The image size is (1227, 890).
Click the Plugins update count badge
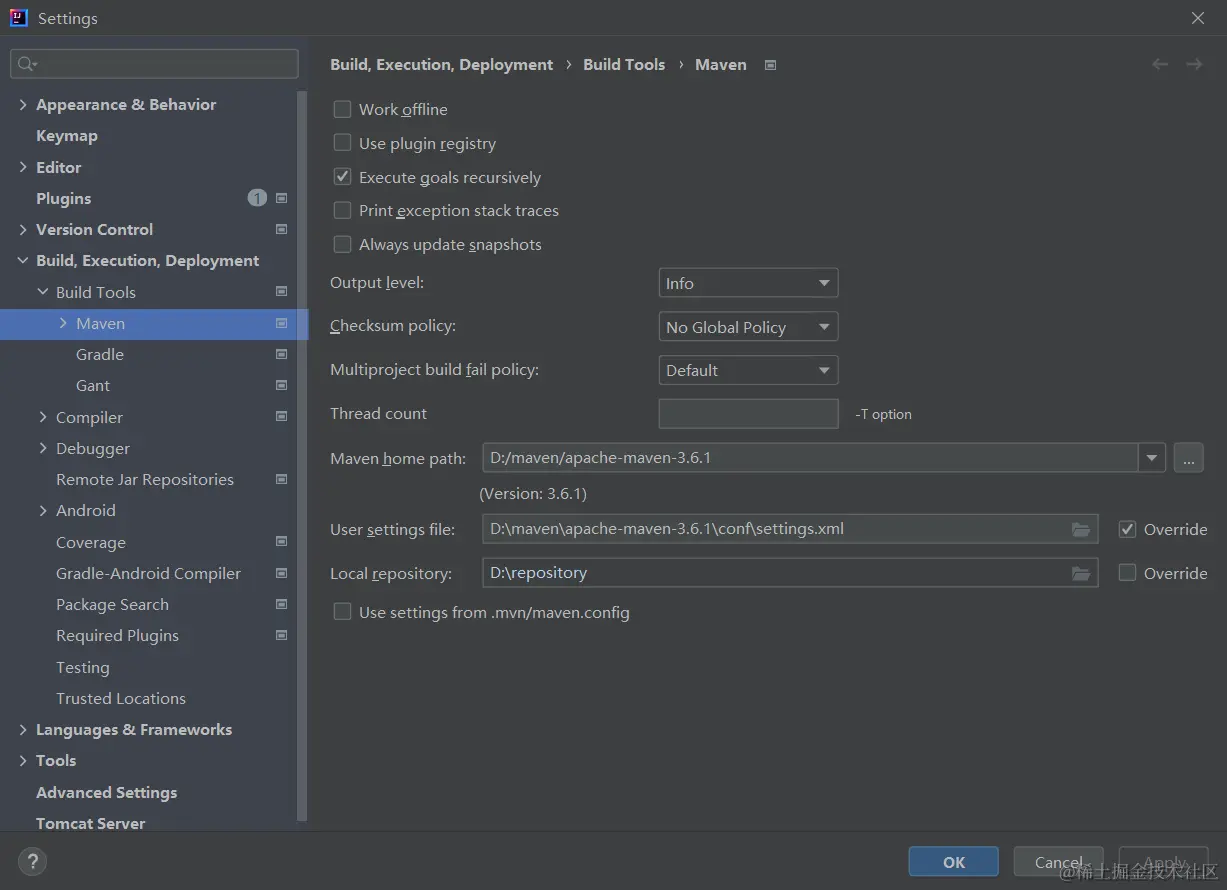click(257, 198)
